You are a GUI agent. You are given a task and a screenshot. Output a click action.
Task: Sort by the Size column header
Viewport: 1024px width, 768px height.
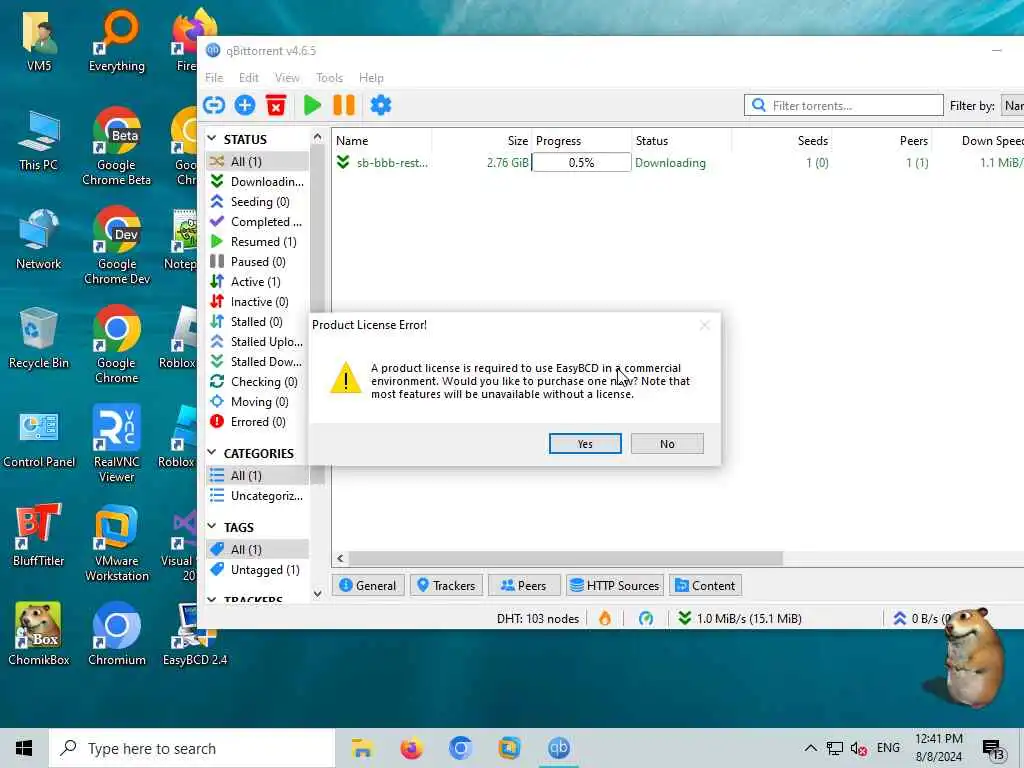(x=482, y=140)
